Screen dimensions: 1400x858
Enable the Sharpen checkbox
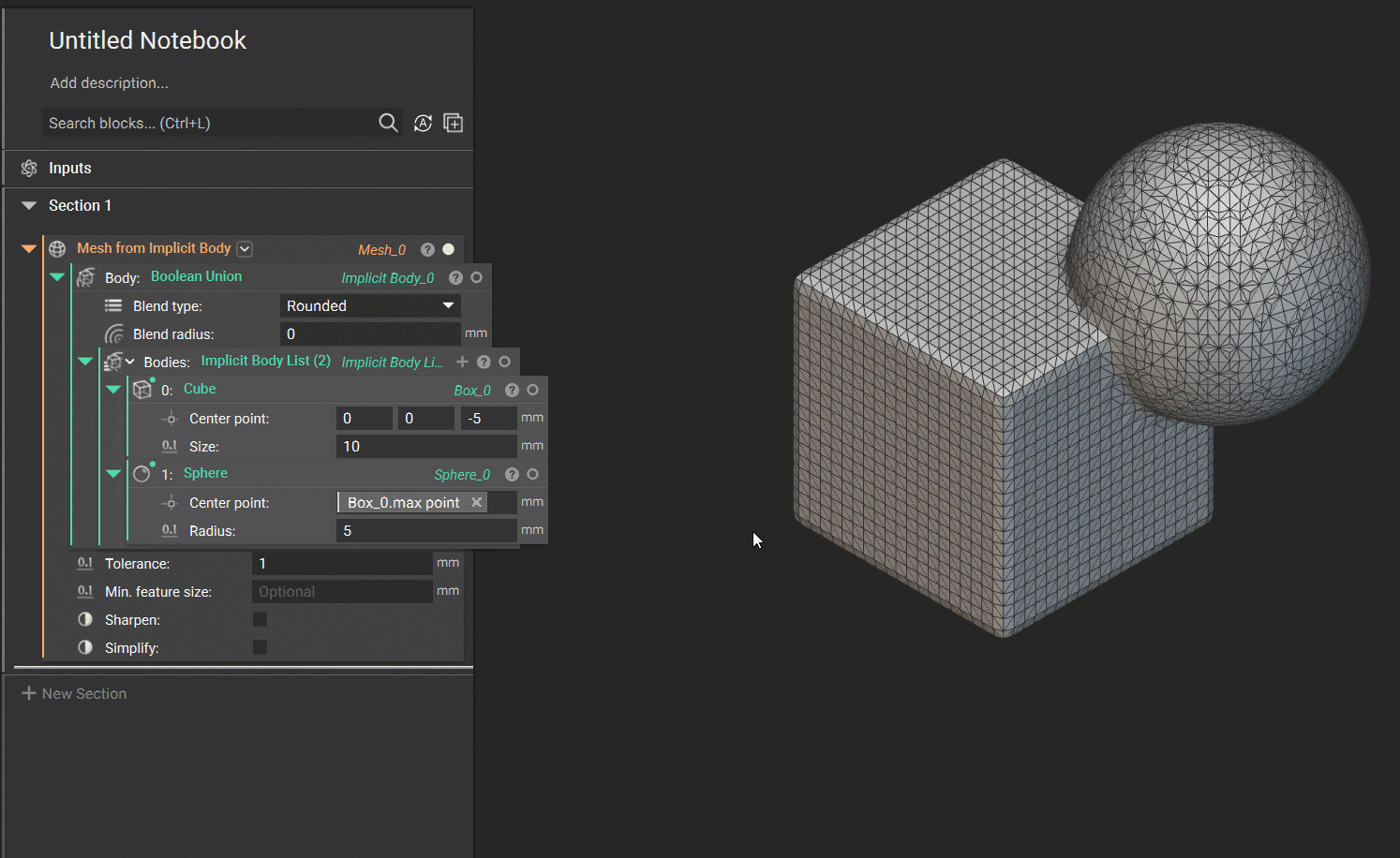(260, 619)
